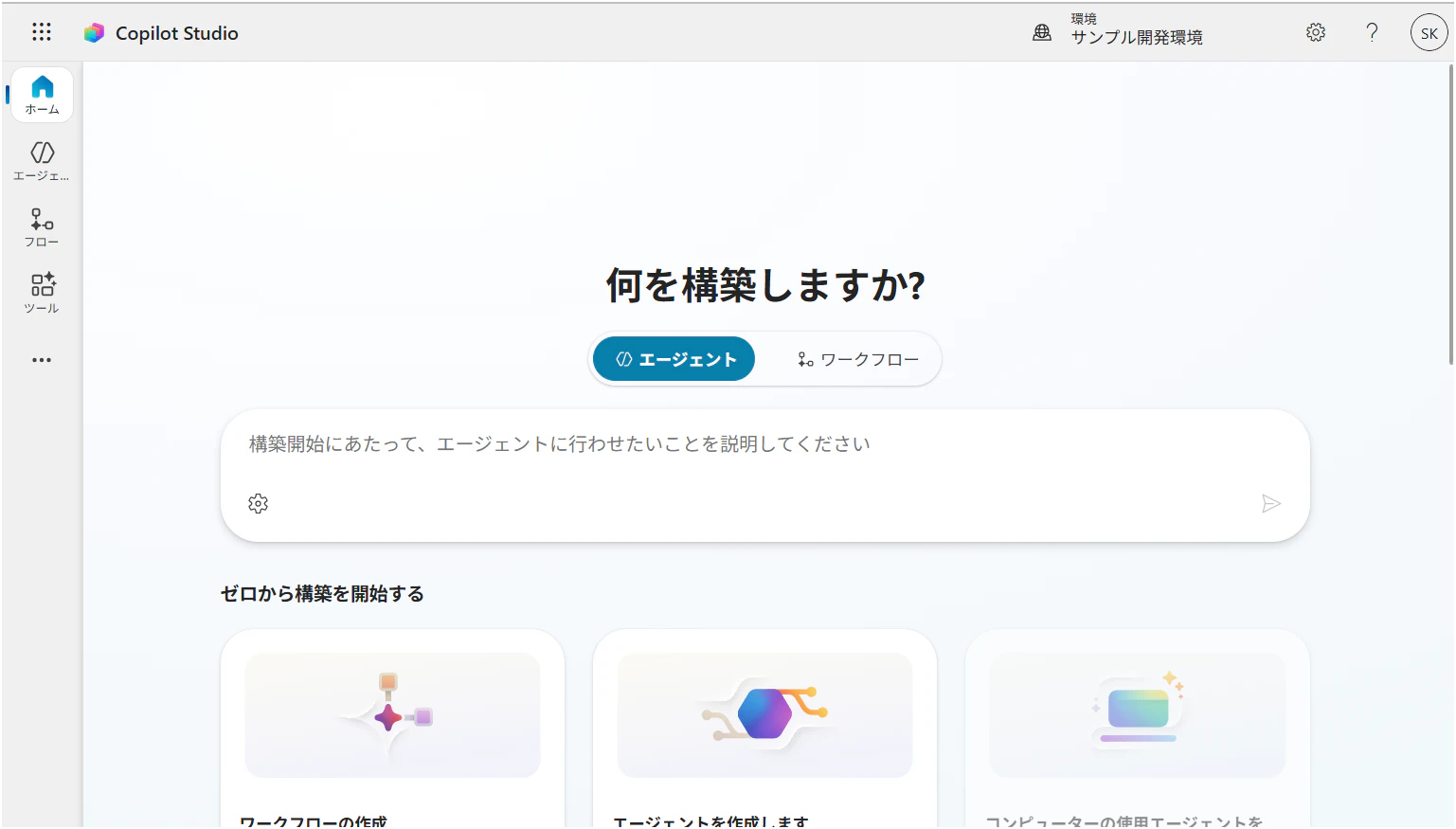This screenshot has width=1456, height=829.
Task: Open フロー in the sidebar
Action: coord(42,227)
